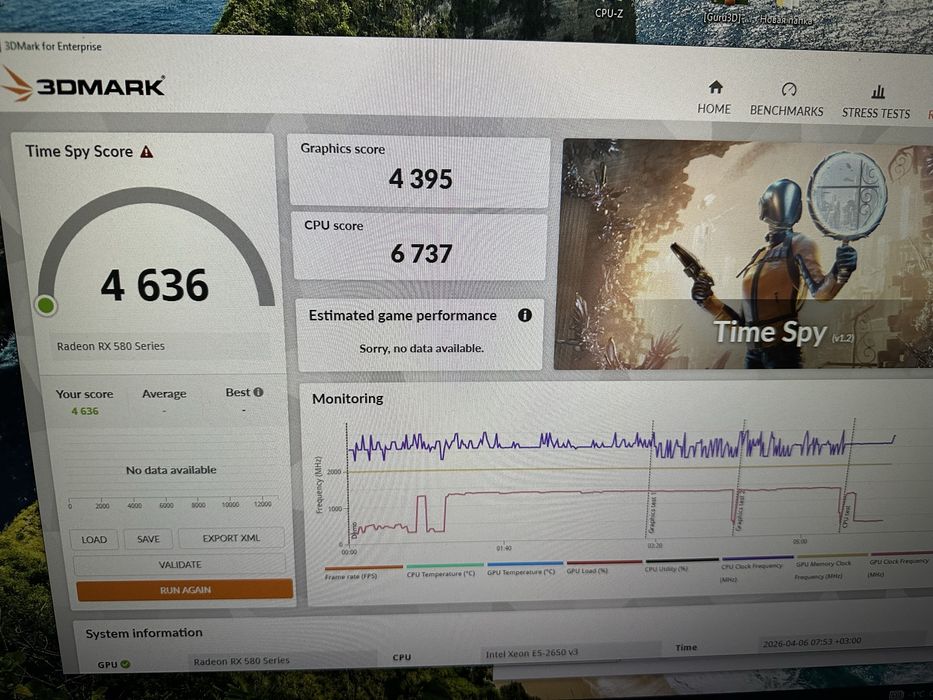Click the info icon next to Best
This screenshot has width=933, height=700.
[258, 392]
